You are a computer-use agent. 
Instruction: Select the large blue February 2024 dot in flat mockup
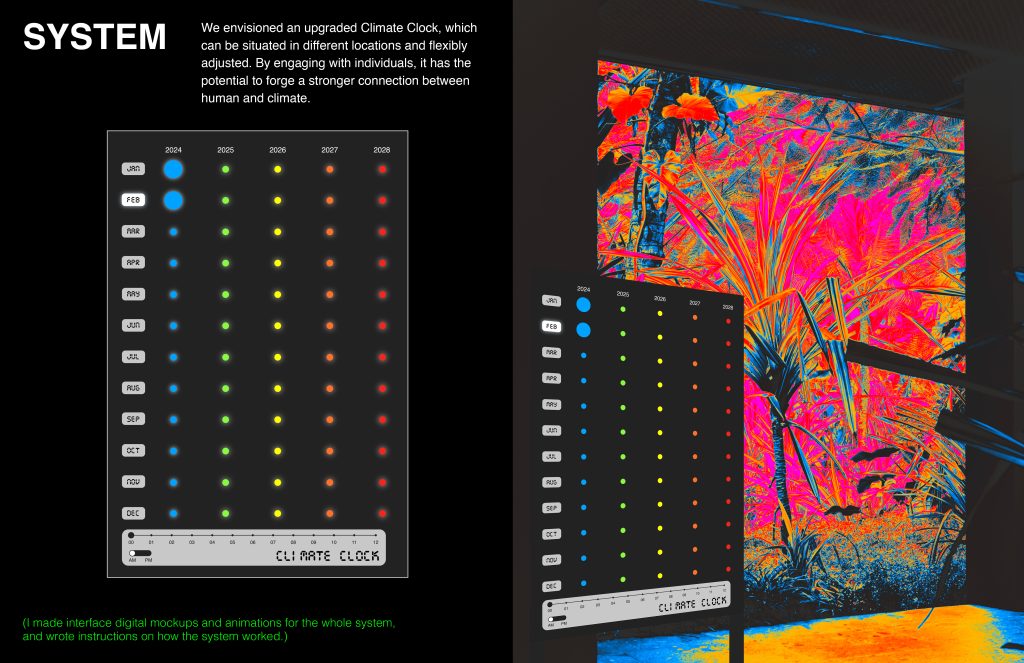tap(173, 200)
